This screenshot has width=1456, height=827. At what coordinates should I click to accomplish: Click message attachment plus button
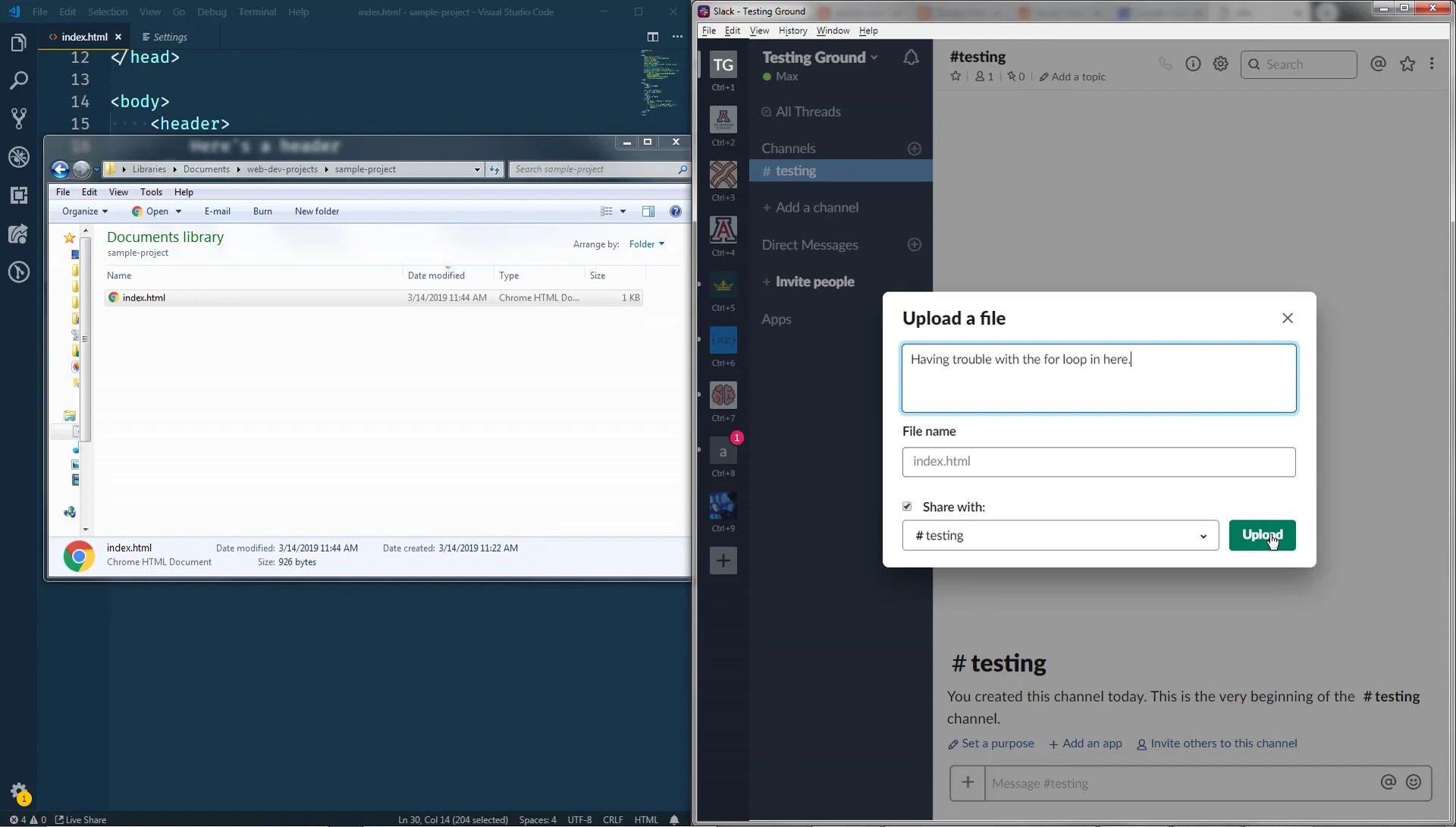[968, 782]
